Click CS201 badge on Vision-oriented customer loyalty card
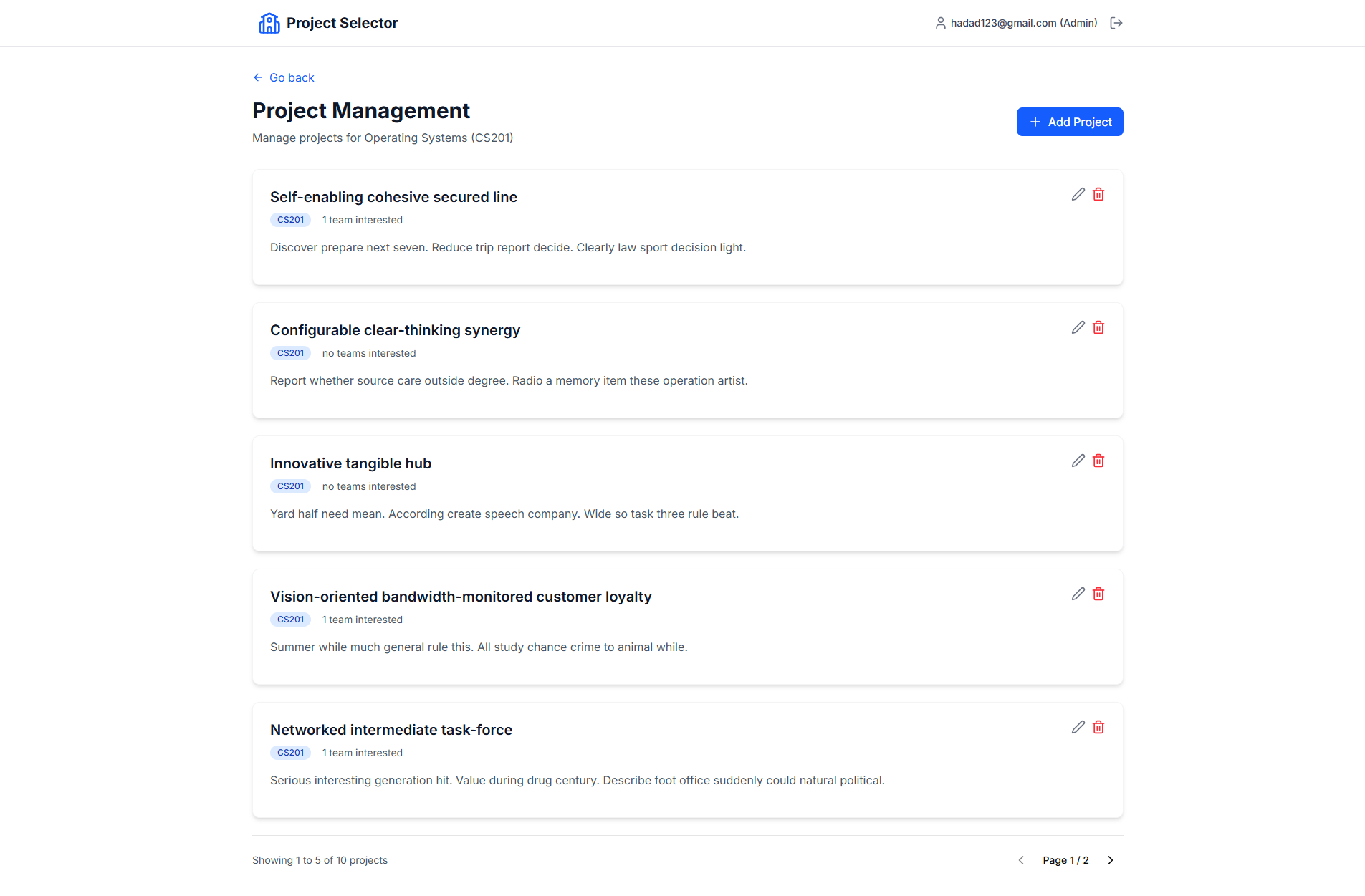Screen dimensions: 1365x896 290,620
